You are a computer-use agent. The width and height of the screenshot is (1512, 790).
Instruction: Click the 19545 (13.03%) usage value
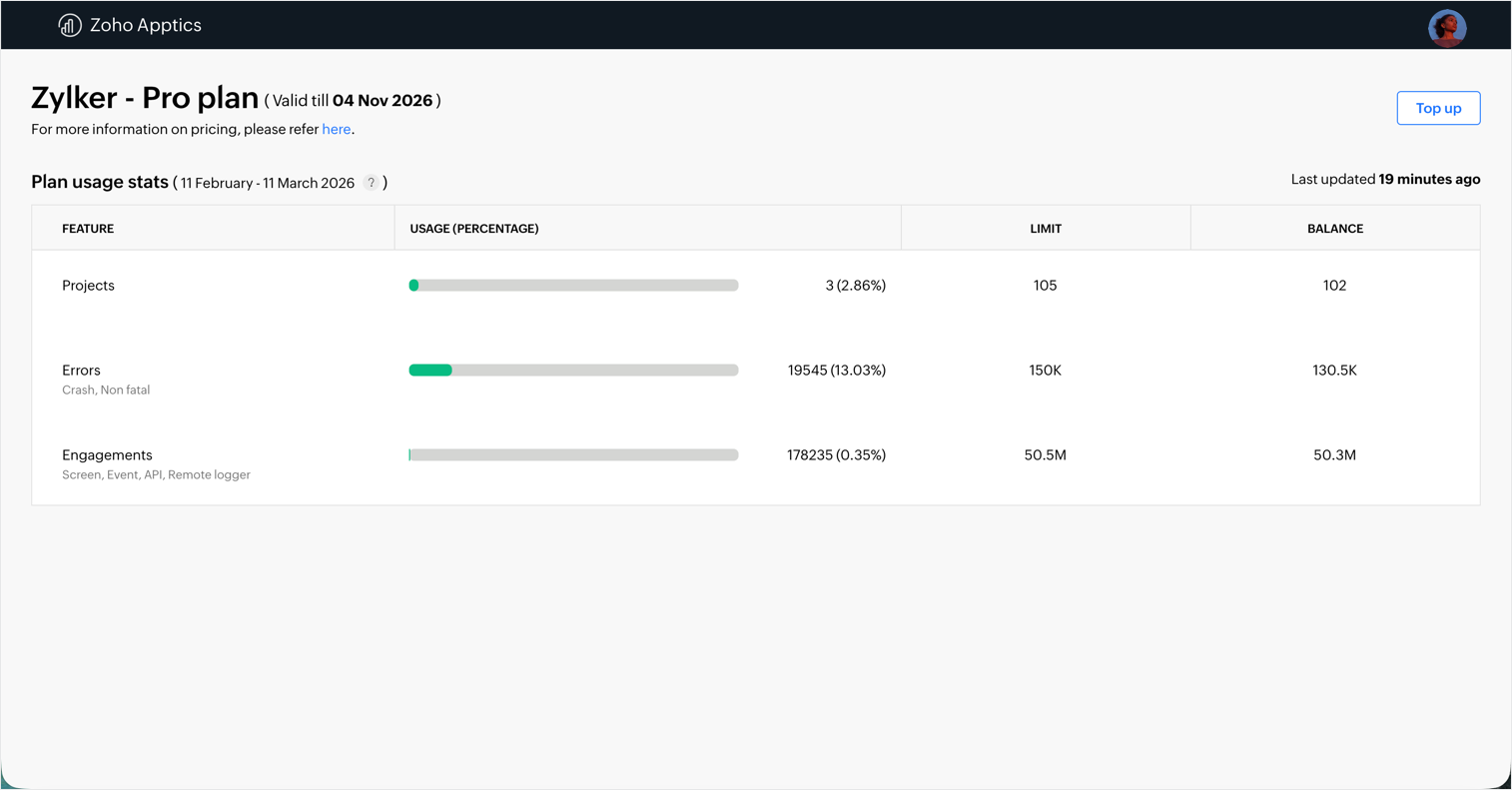(x=836, y=371)
